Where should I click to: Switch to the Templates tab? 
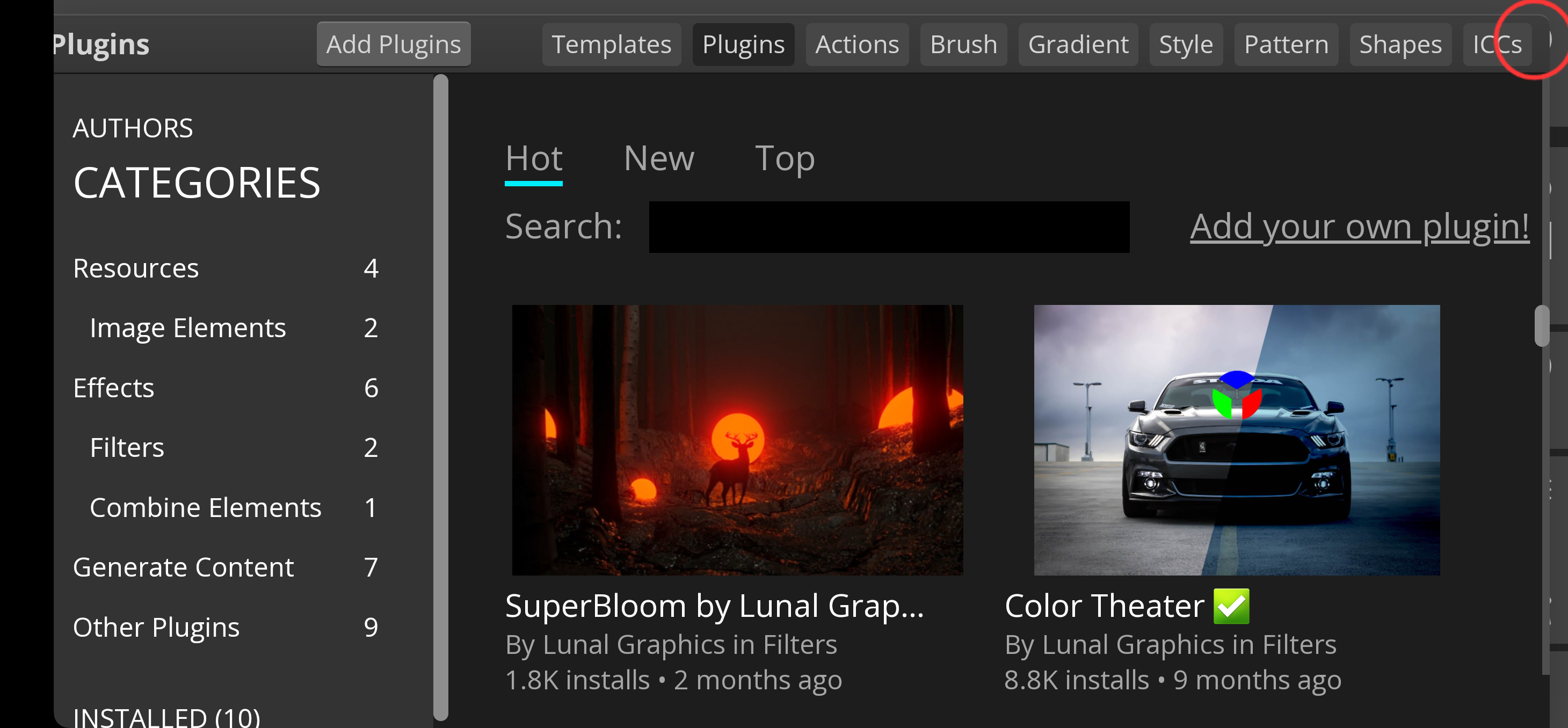pos(611,43)
